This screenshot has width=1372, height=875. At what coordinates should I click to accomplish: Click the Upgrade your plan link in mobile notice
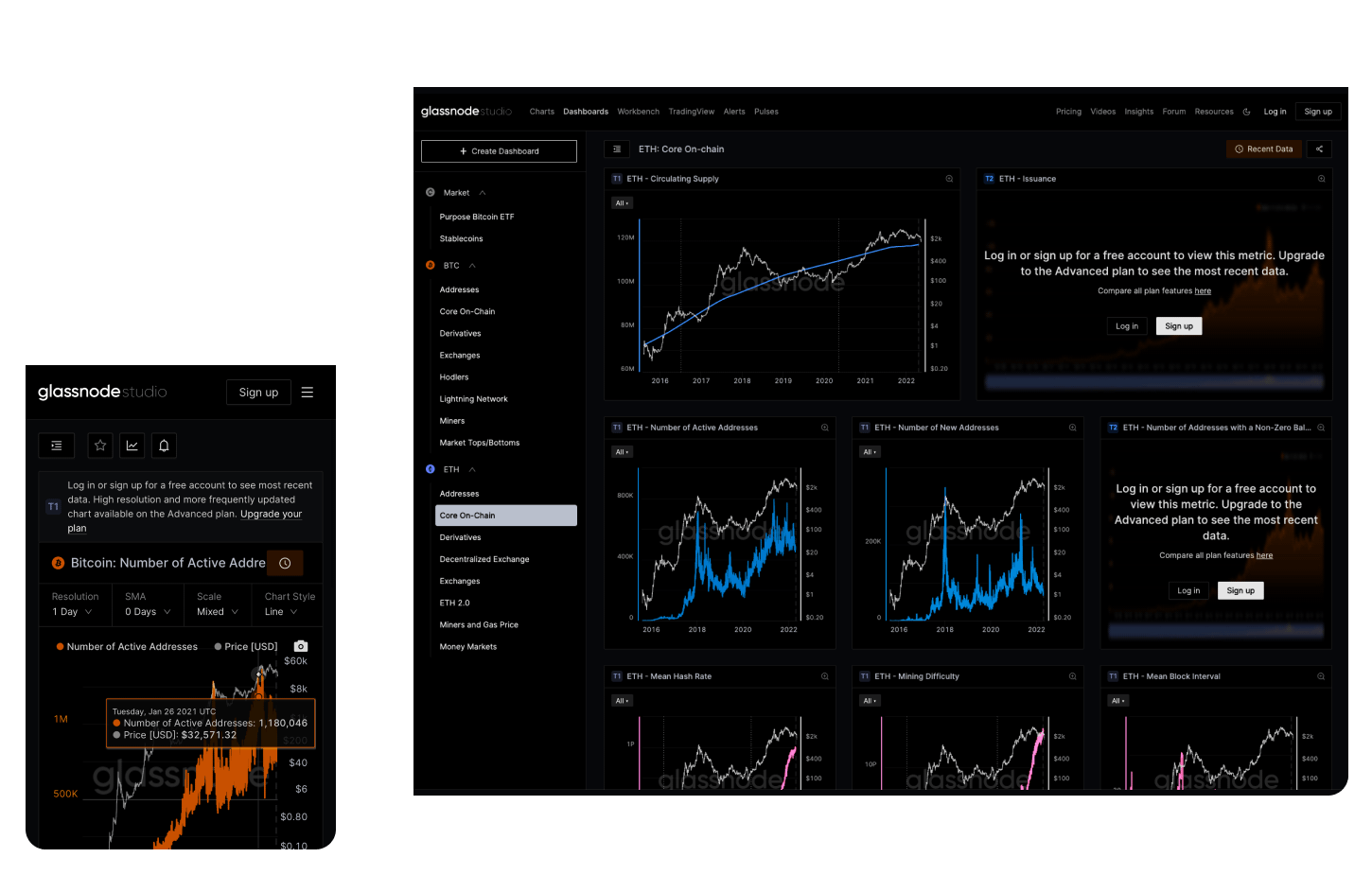(x=185, y=521)
